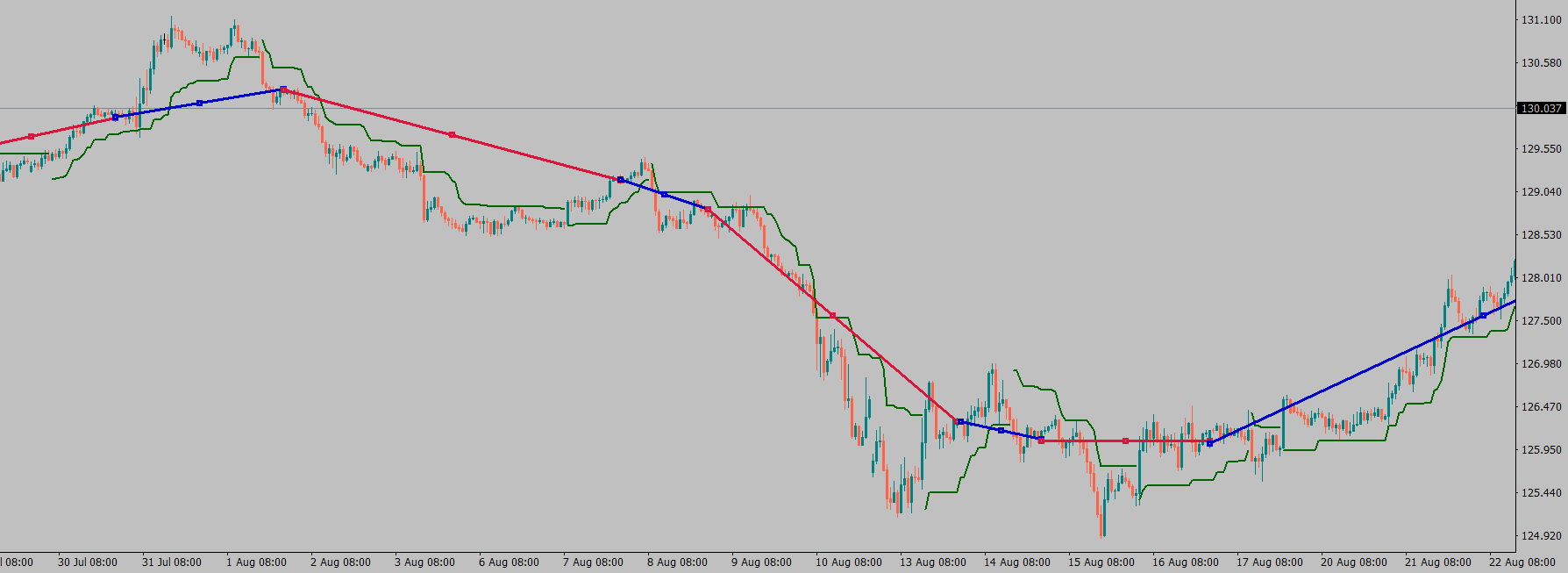The height and width of the screenshot is (573, 1568).
Task: Click the 14 Aug 08:00 time label
Action: [1017, 562]
